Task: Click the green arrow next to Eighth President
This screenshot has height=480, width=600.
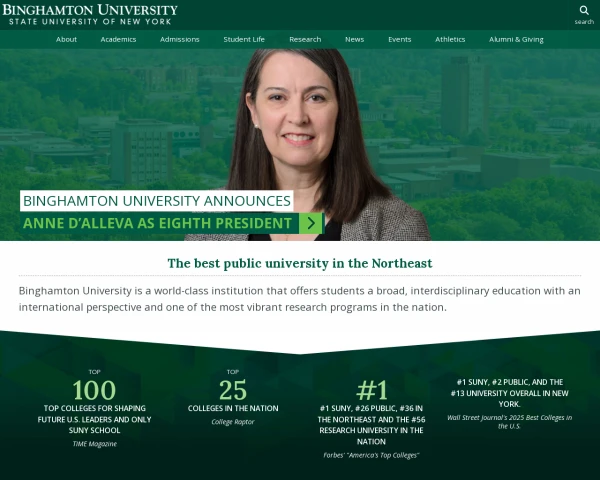Action: 310,223
